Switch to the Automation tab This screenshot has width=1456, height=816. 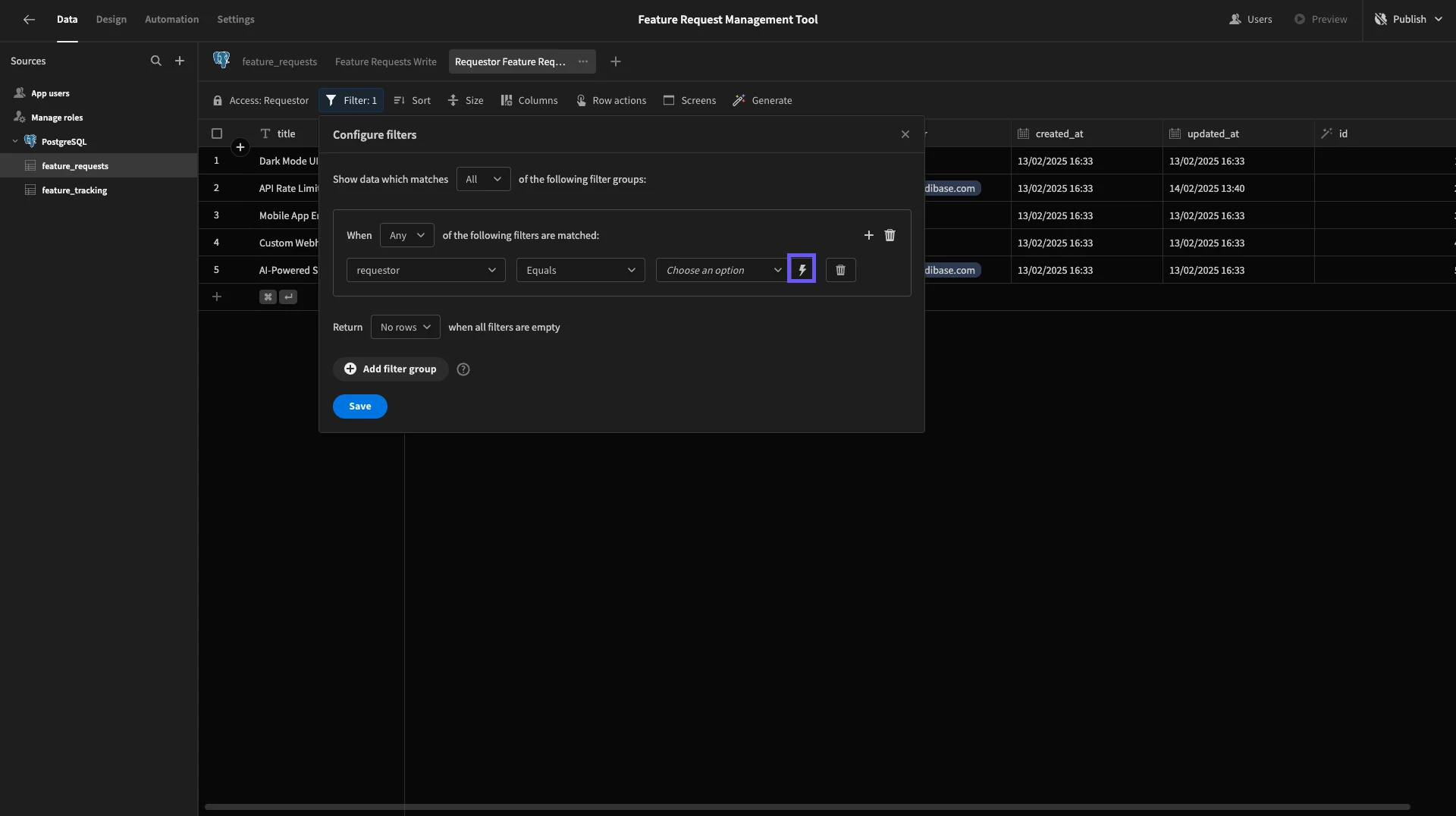point(172,20)
